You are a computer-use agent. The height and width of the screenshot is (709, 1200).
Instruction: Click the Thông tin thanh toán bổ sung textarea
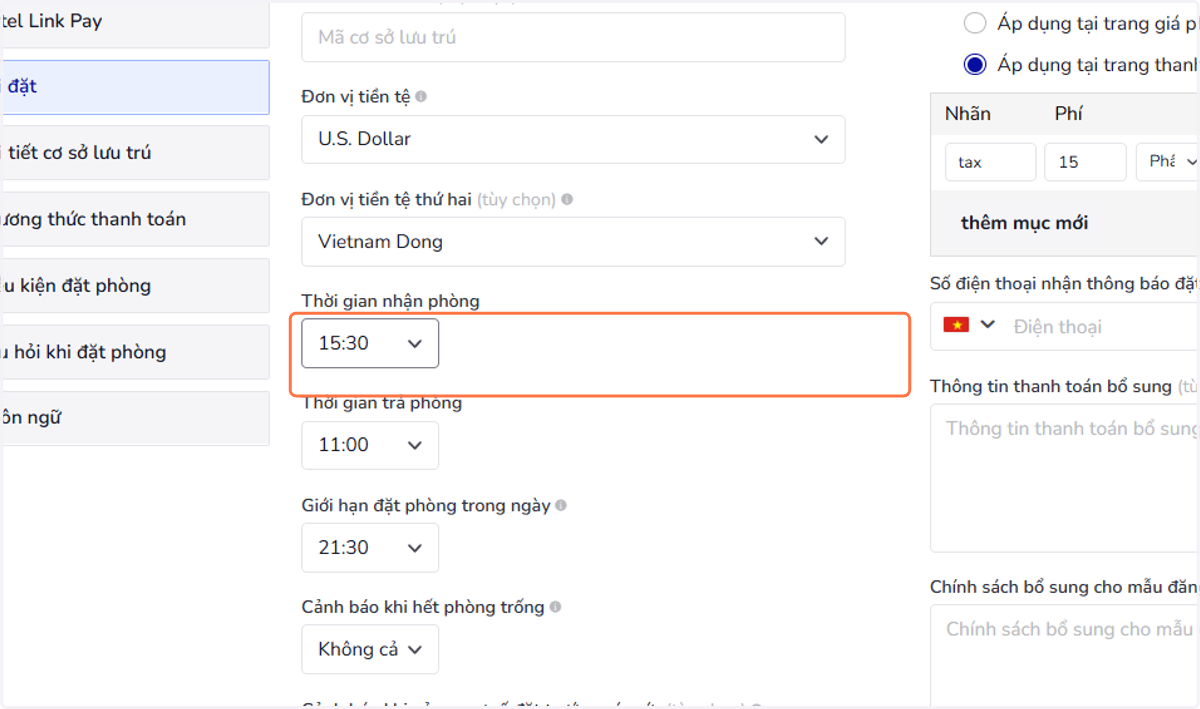[x=1065, y=478]
